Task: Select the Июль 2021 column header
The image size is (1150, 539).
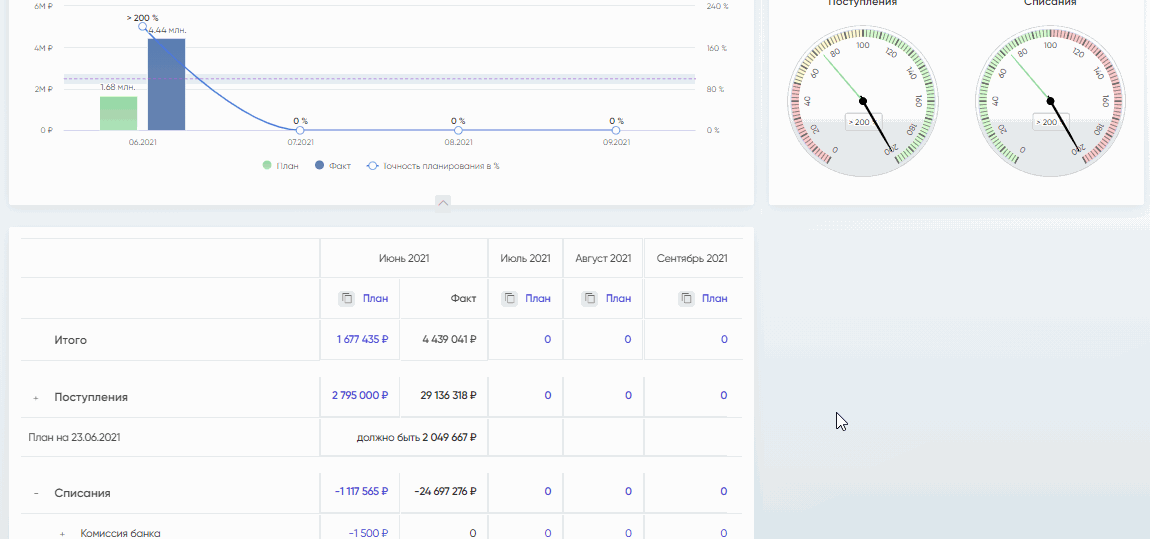Action: pos(525,258)
